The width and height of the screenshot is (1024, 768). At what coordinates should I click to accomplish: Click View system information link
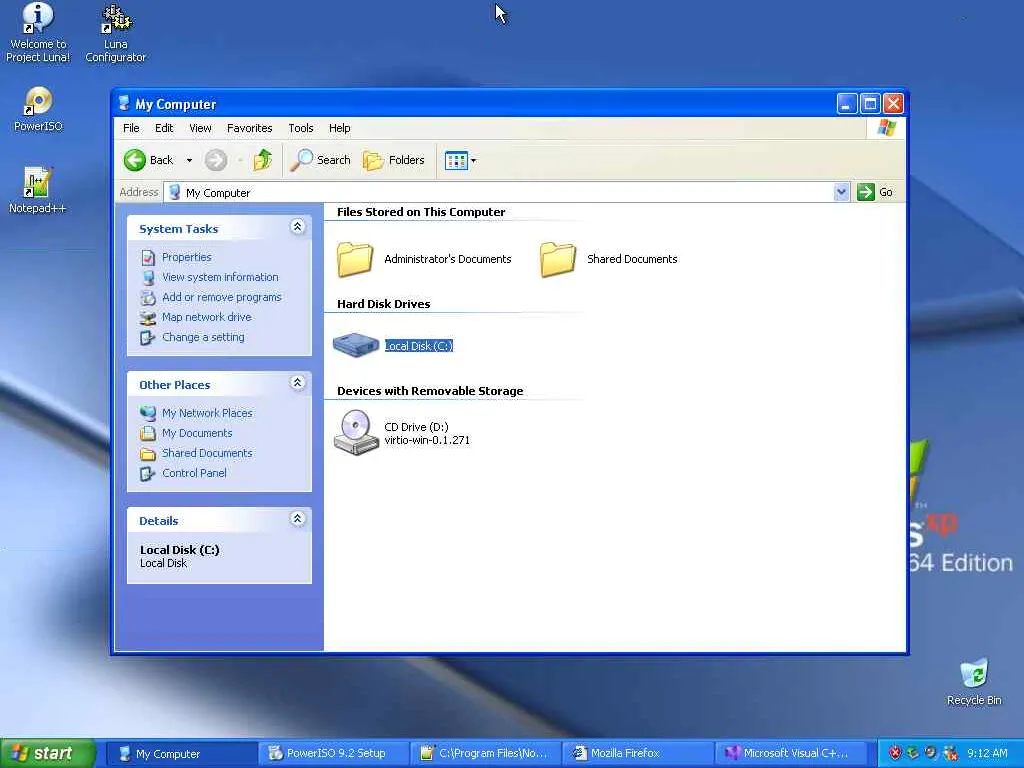(x=220, y=277)
